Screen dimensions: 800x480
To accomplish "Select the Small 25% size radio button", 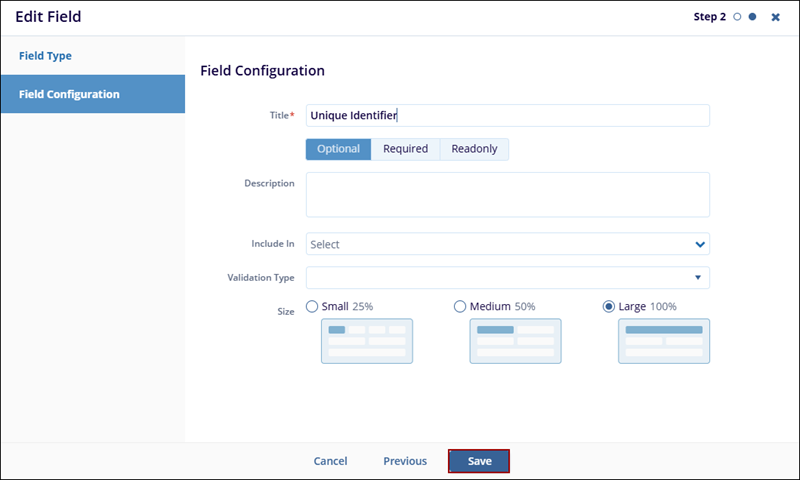I will point(312,306).
